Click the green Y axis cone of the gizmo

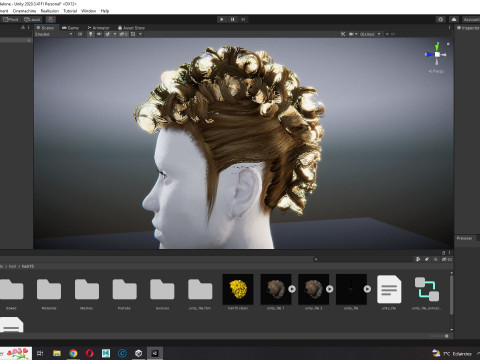click(x=437, y=47)
